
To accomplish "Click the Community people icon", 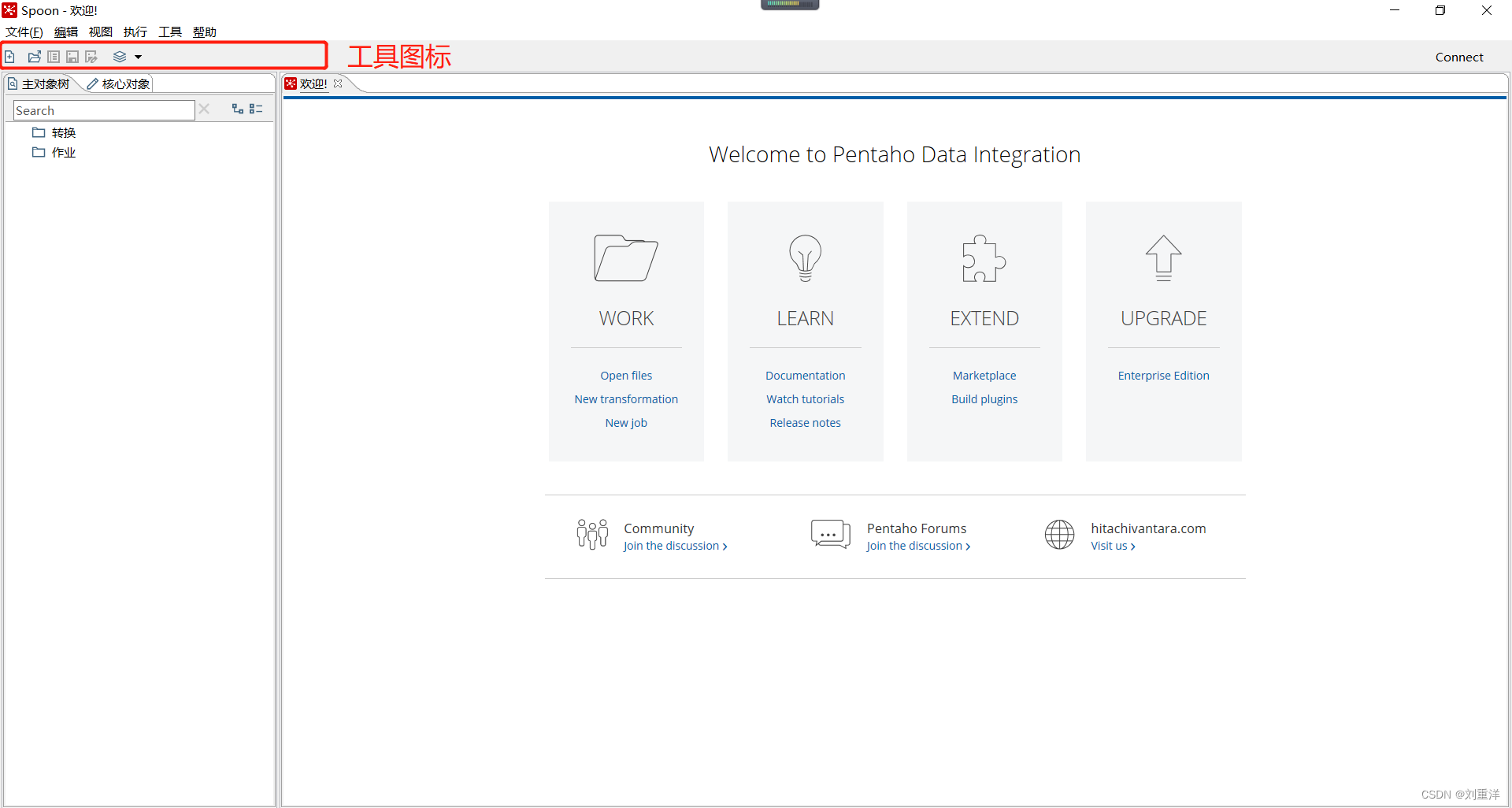I will point(592,534).
